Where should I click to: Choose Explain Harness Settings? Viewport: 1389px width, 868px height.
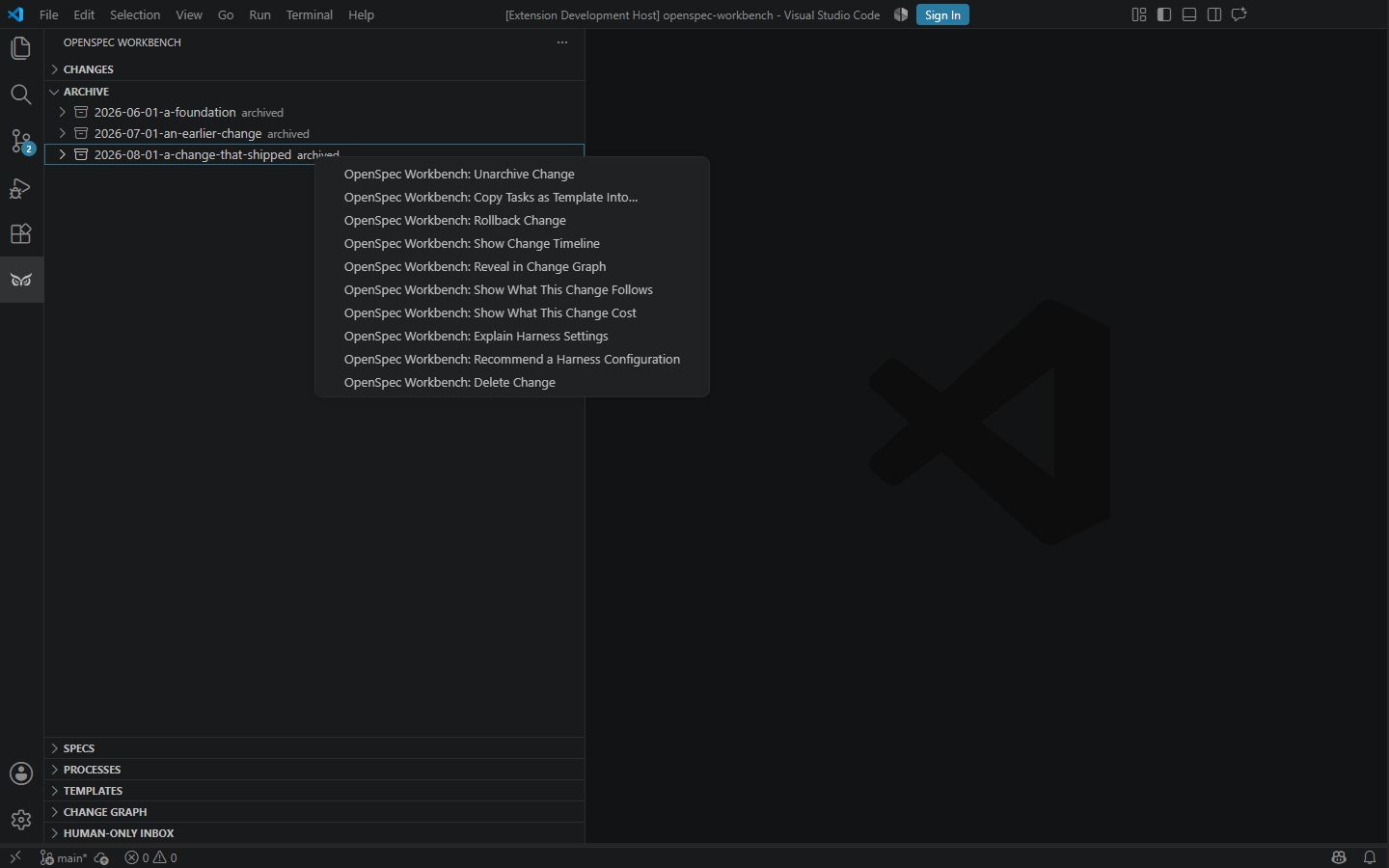[x=512, y=336]
